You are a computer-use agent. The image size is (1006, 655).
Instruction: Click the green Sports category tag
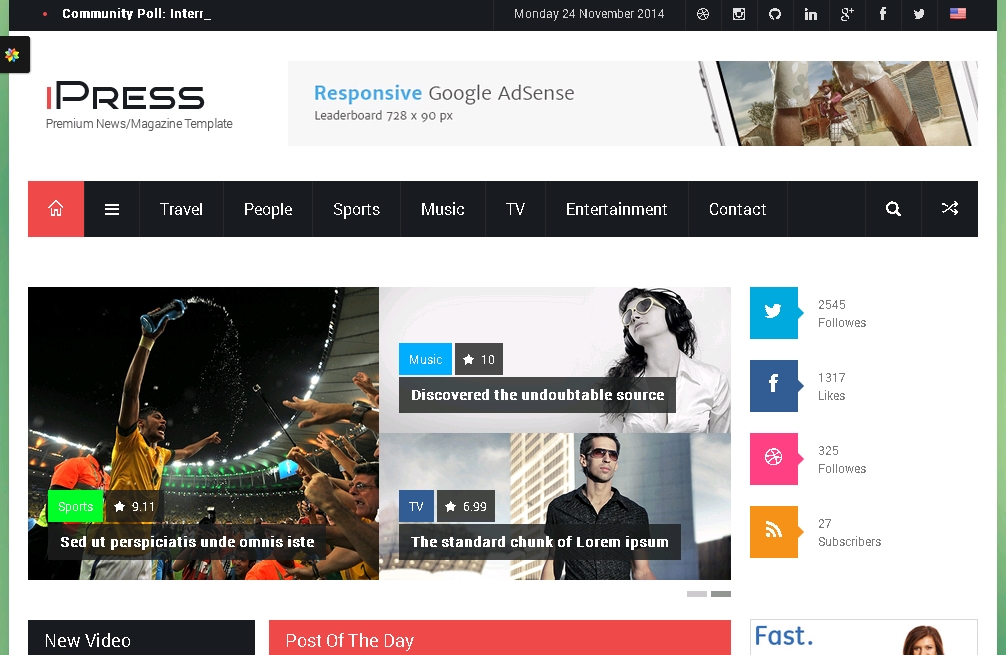(75, 506)
